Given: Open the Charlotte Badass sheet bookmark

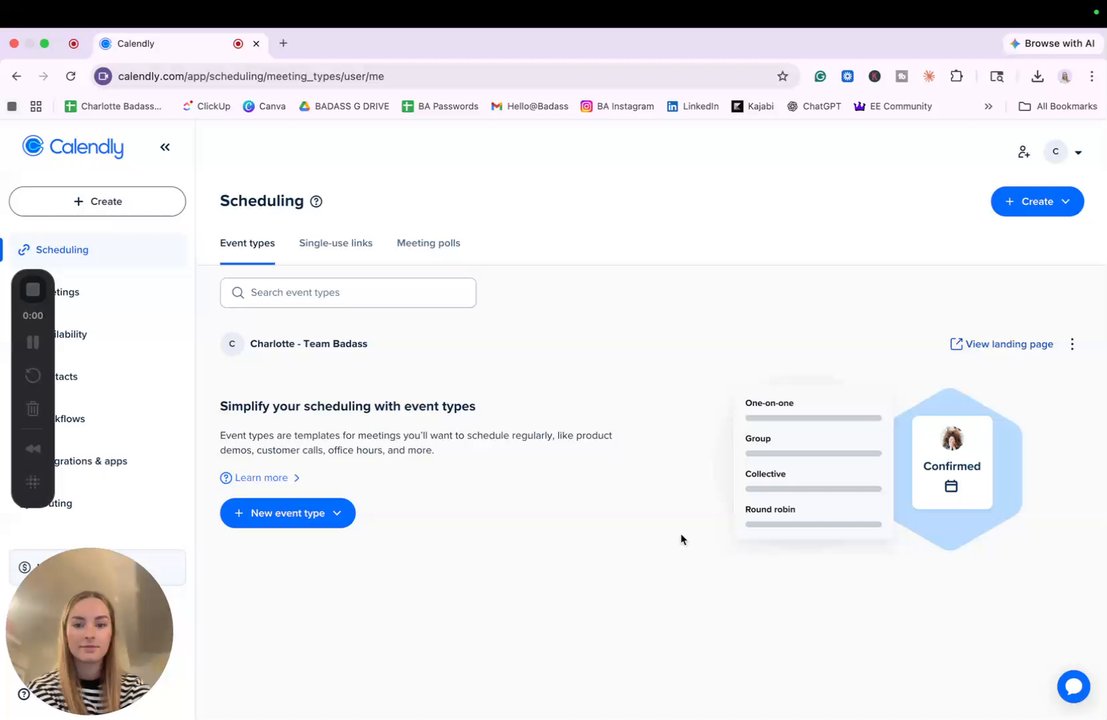Looking at the screenshot, I should tap(112, 107).
